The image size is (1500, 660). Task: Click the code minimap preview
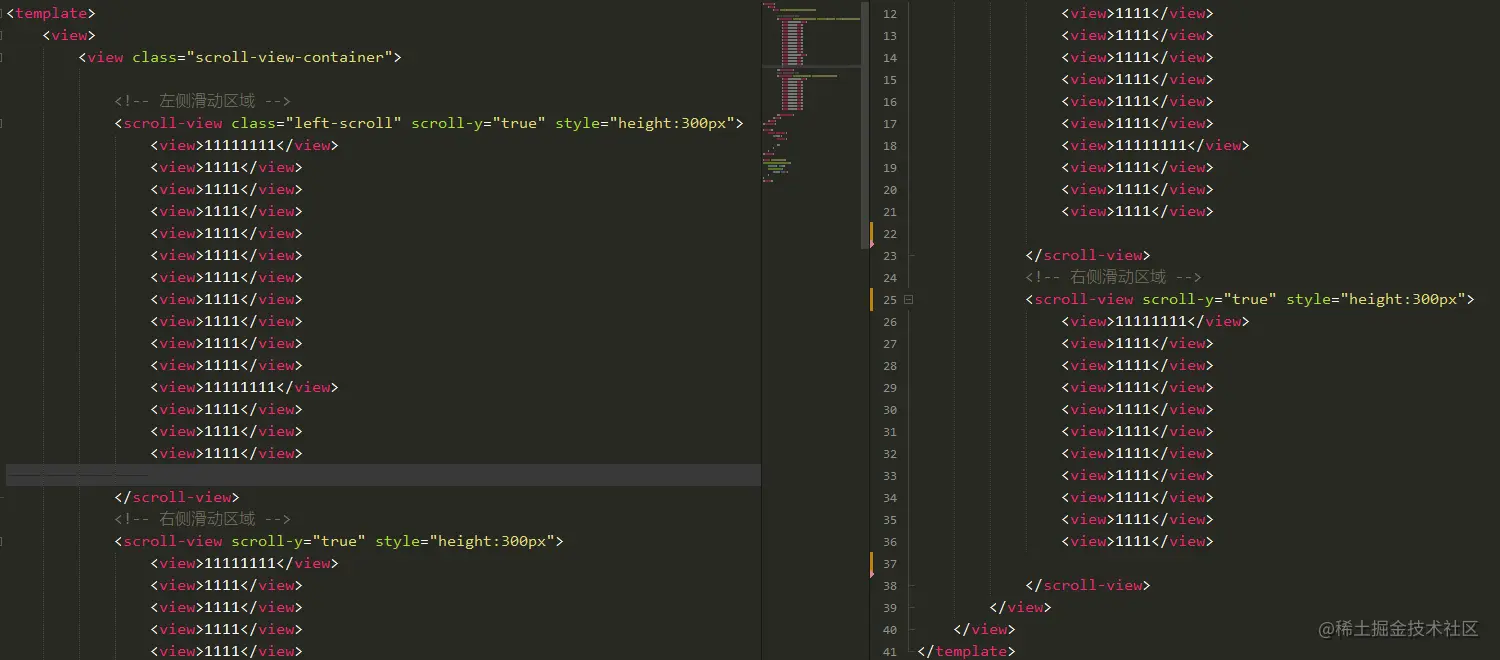tap(811, 95)
